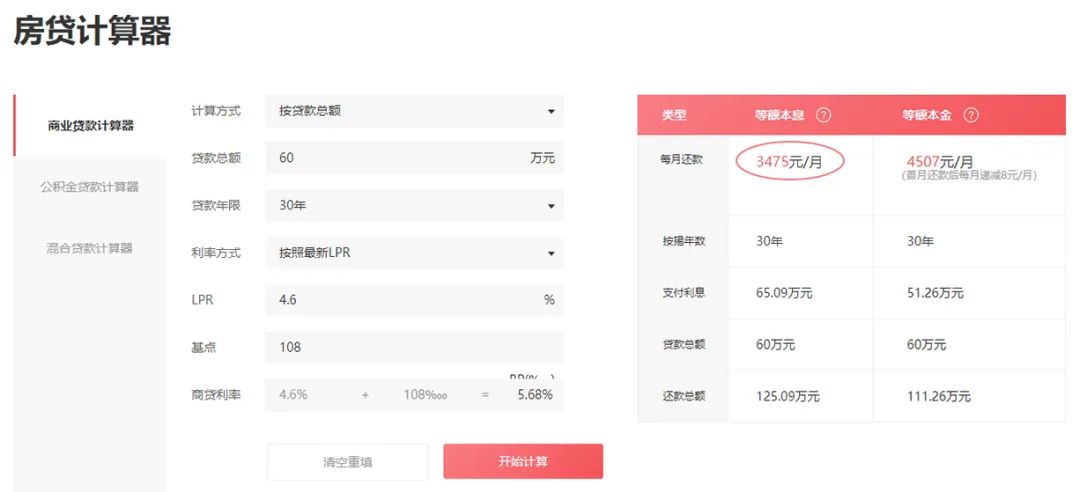Click help icon next to 等额本金
The image size is (1080, 492).
click(970, 115)
